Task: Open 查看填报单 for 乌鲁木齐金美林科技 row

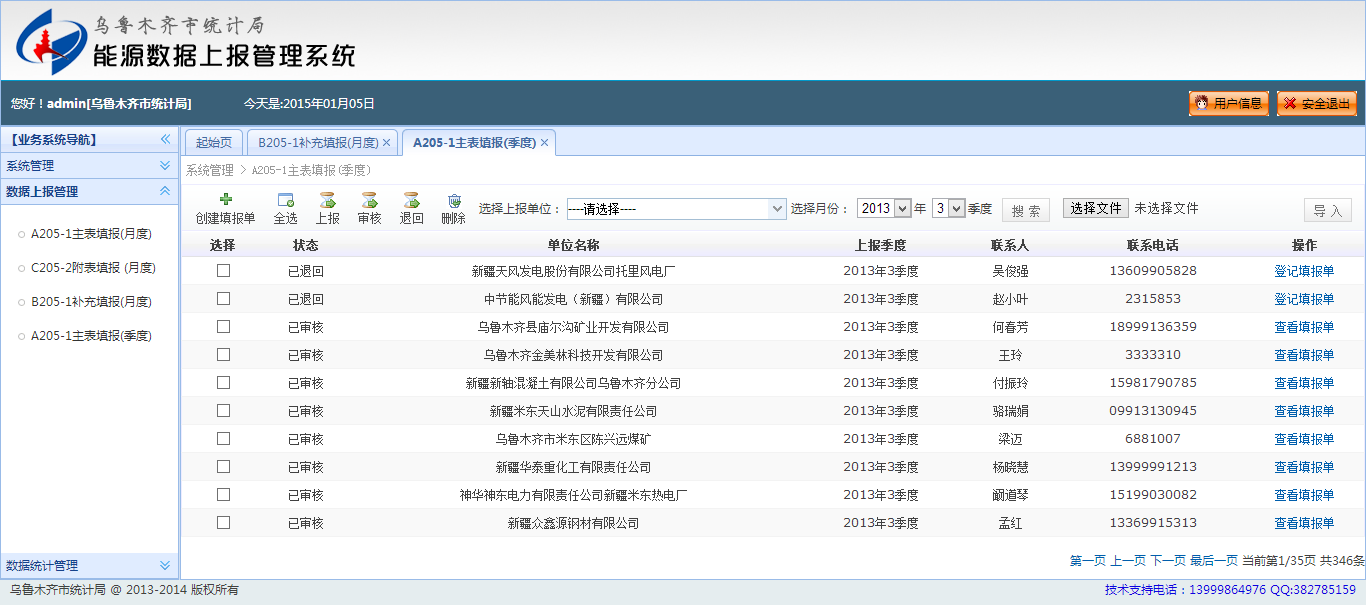Action: pos(1304,355)
